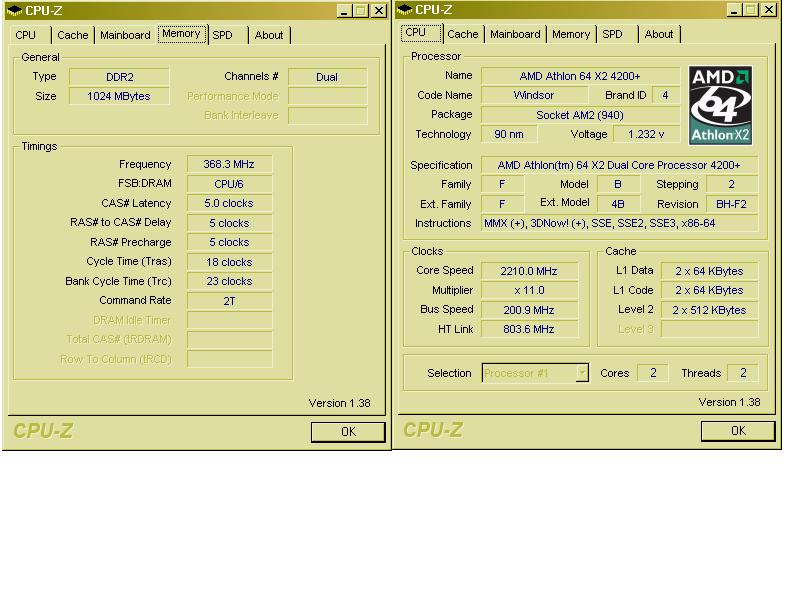Click the Bank Cycle Time value 23 clocks
This screenshot has height=600, width=800.
pyautogui.click(x=230, y=282)
